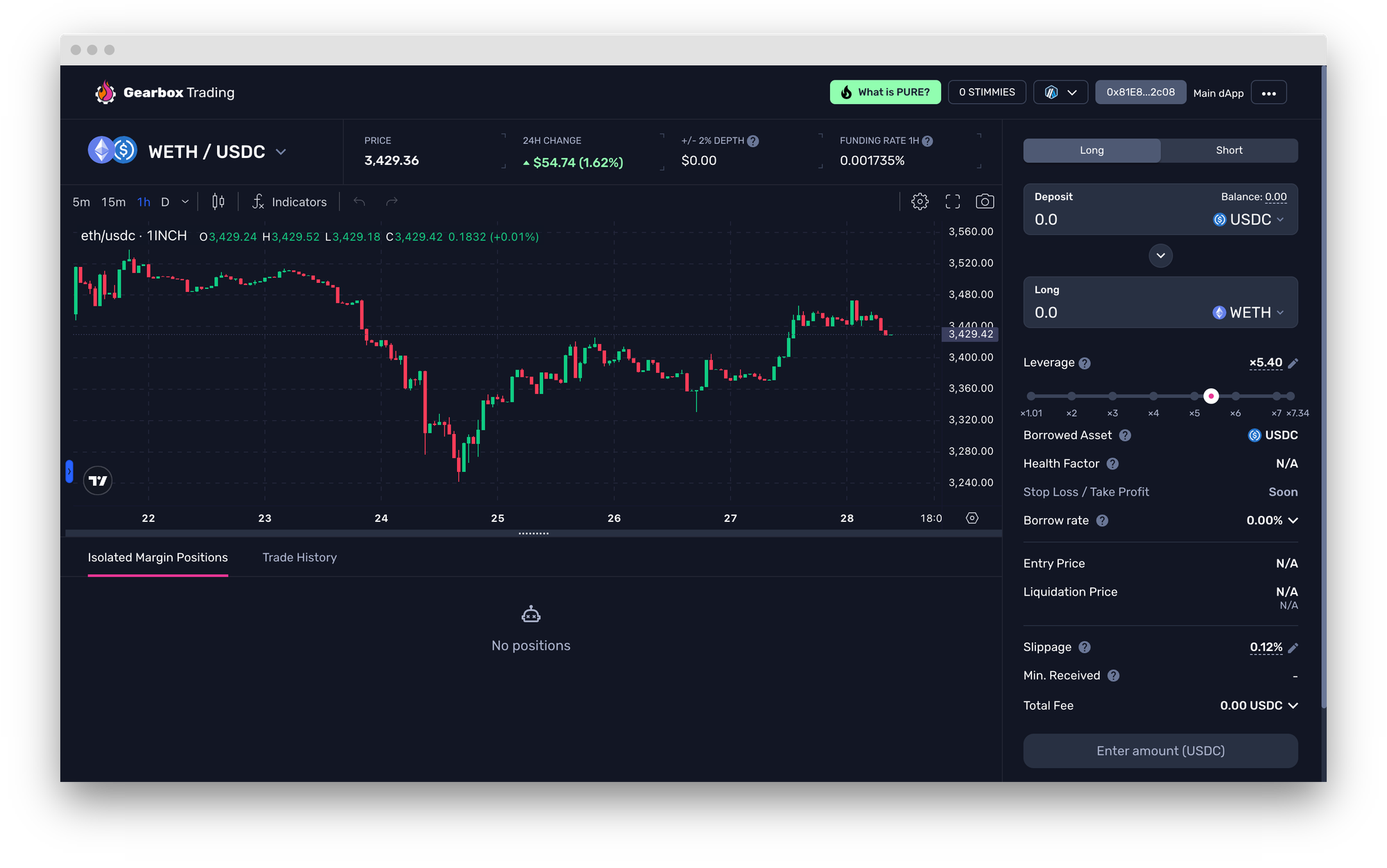
Task: Expand WETH / USDC pair selector
Action: point(281,152)
